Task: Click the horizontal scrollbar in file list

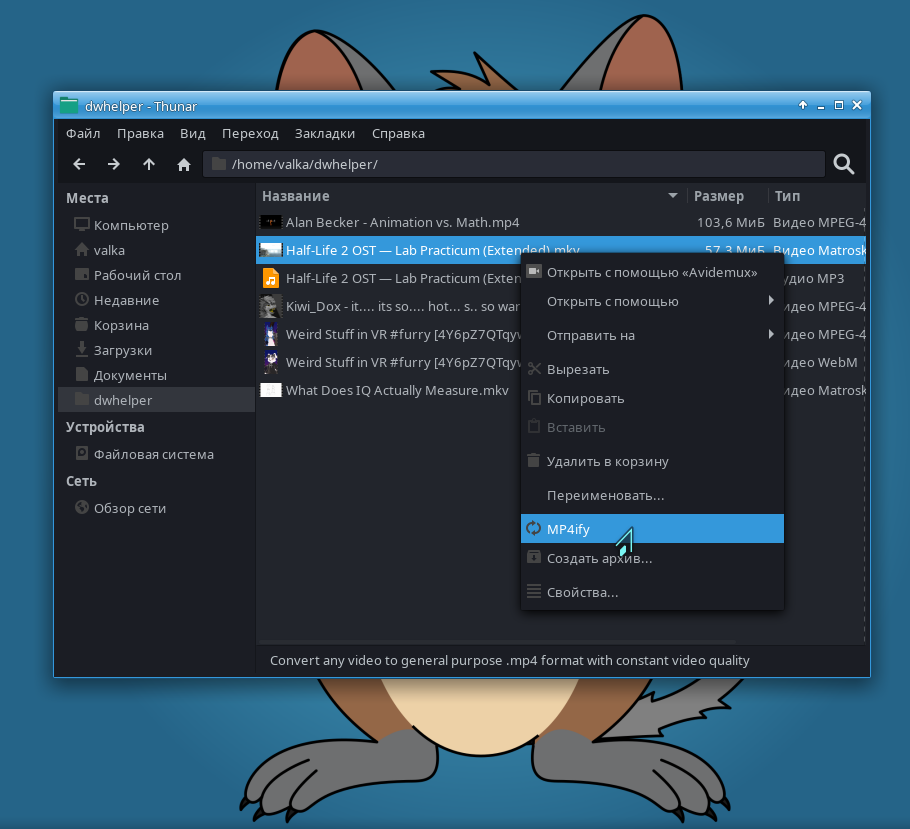Action: pos(497,642)
